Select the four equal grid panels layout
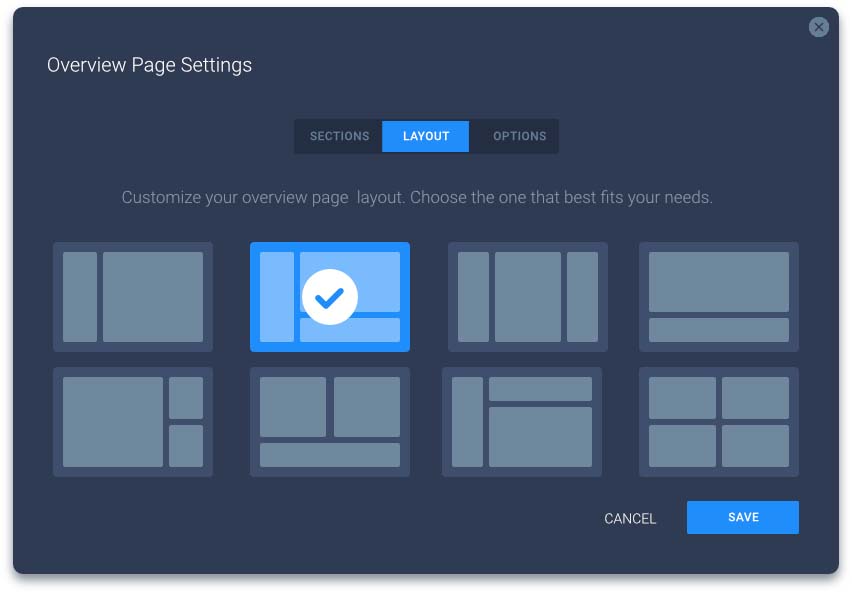 coord(718,422)
